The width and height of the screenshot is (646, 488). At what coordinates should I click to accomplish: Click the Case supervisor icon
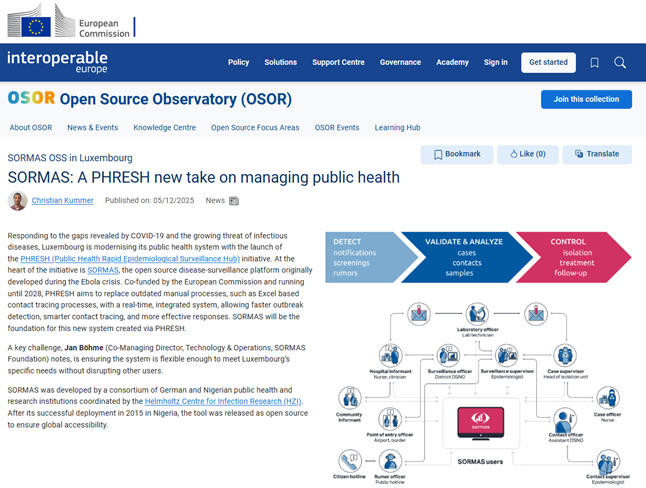click(565, 355)
